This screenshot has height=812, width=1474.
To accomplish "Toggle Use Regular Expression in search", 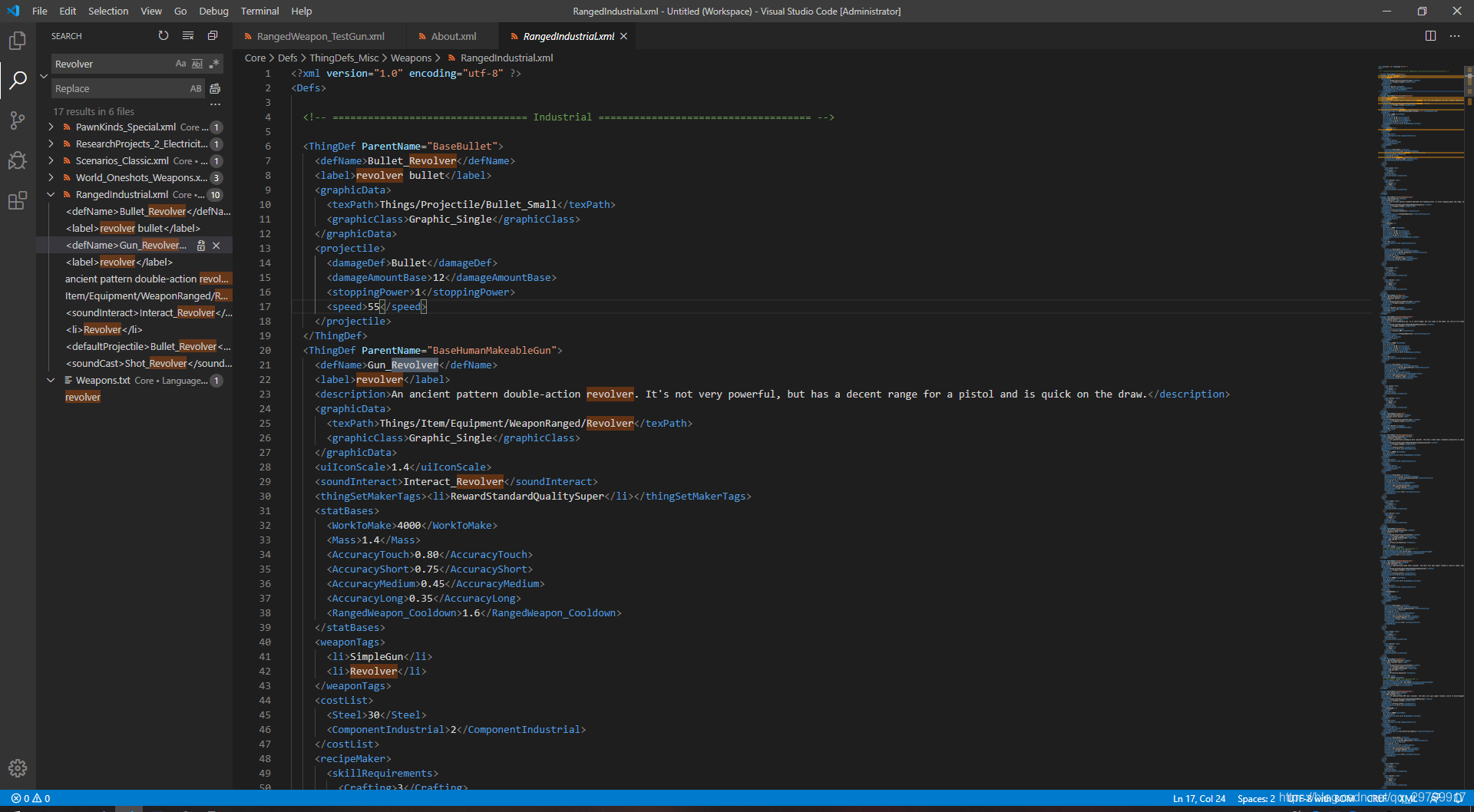I will pos(214,64).
